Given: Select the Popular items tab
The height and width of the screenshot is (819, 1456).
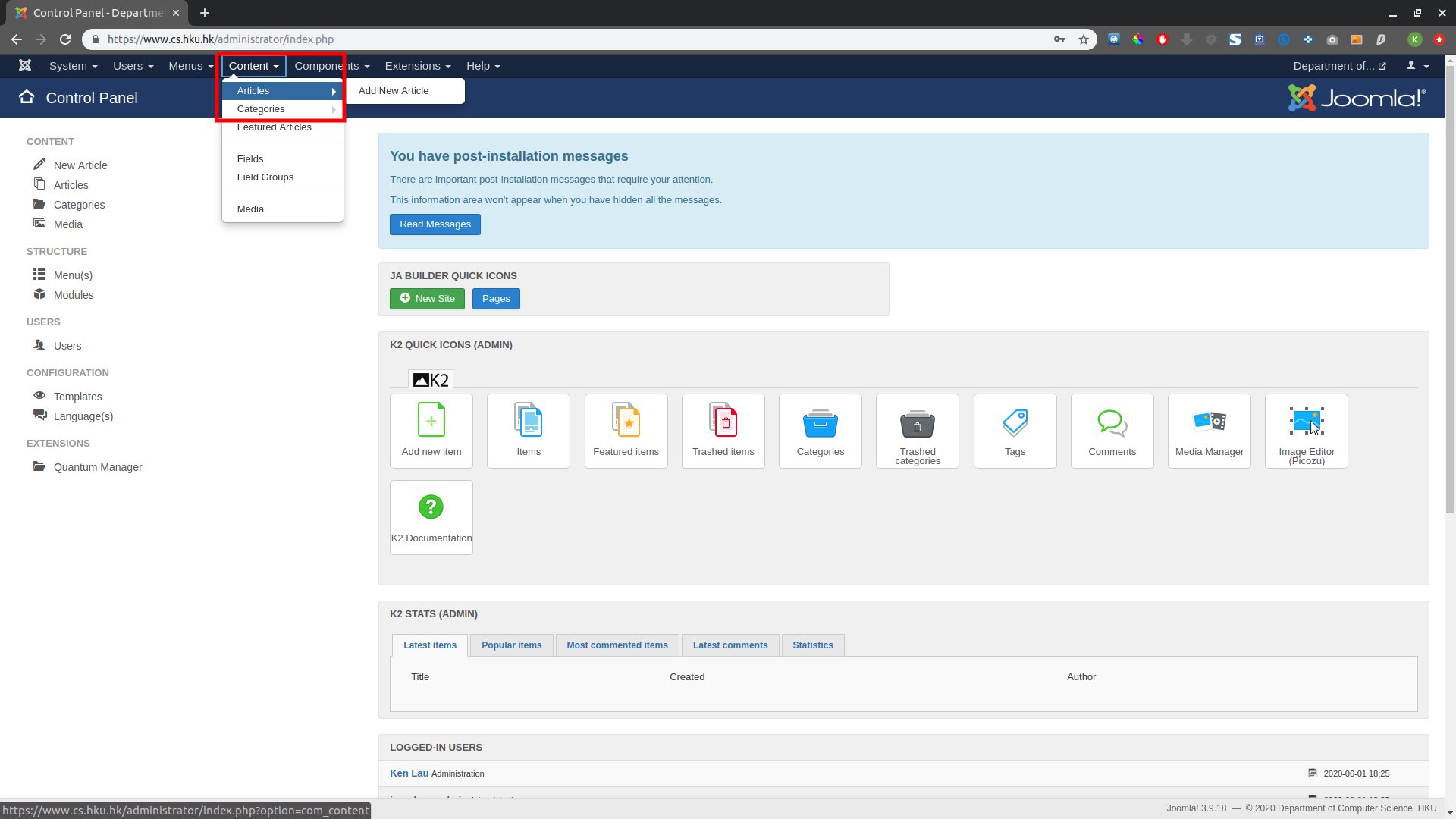Looking at the screenshot, I should coord(511,644).
